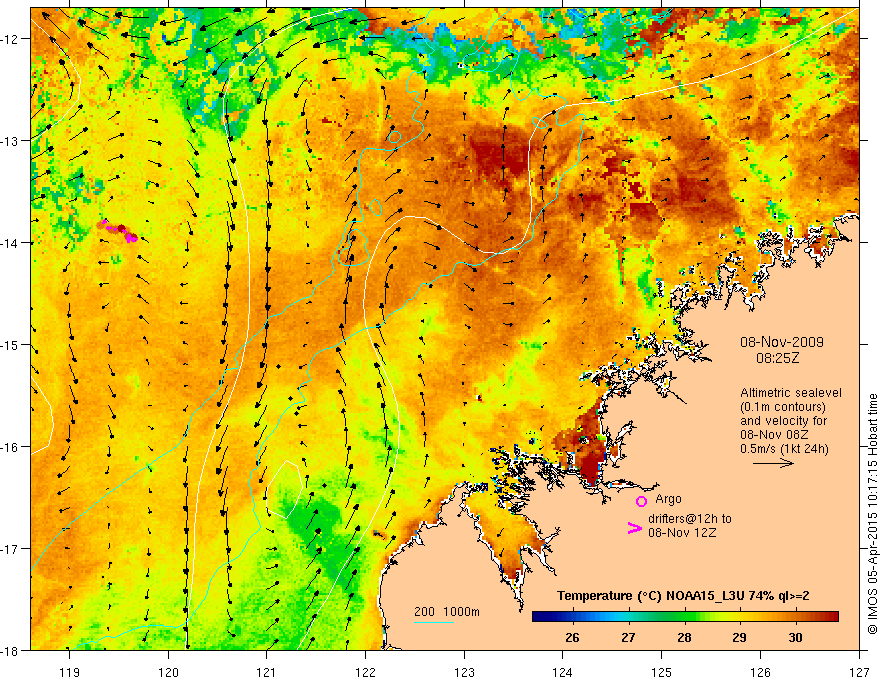Click the '-15' latitude axis label
This screenshot has width=880, height=680.
click(10, 345)
